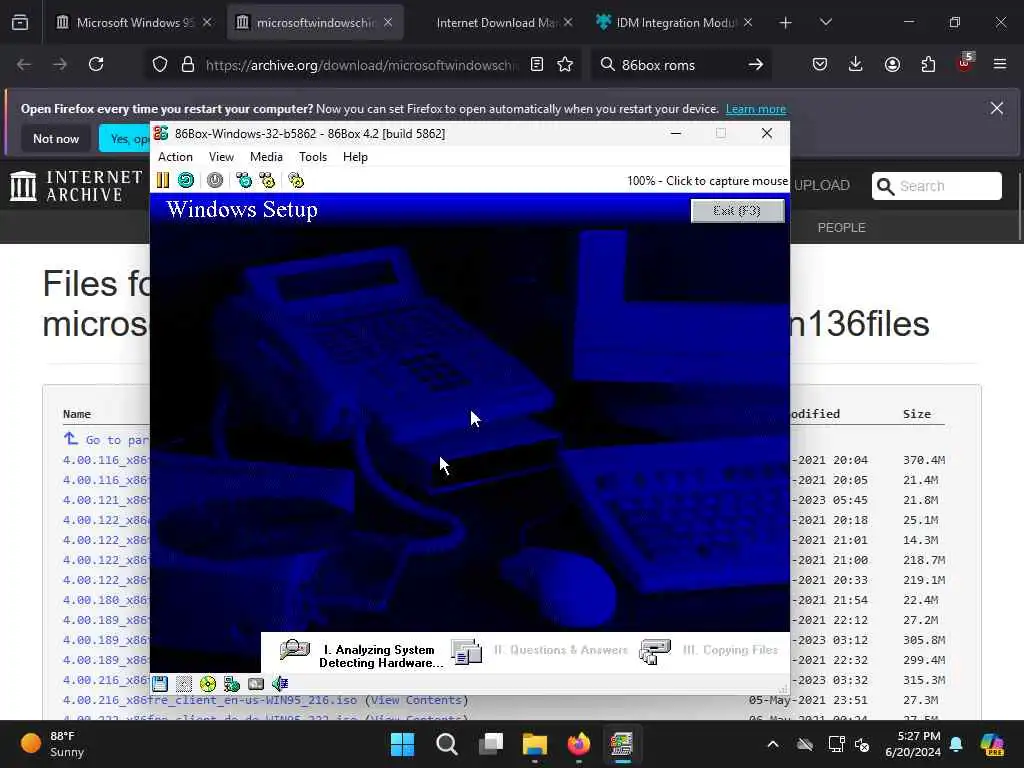1024x768 pixels.
Task: Click Exit (F3) button in Windows Setup
Action: click(737, 210)
